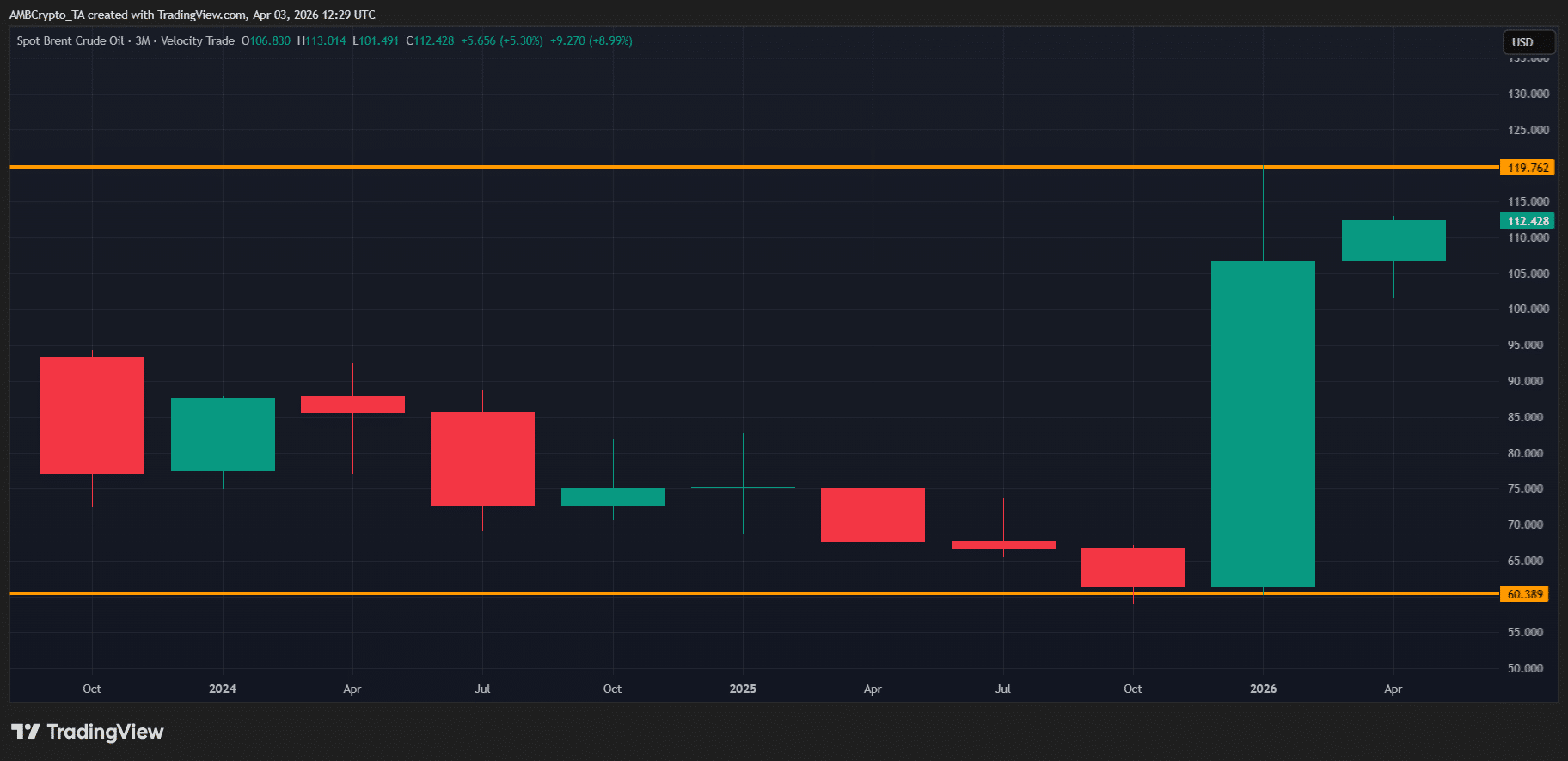
Task: Click the closing value C112.428 in header
Action: pos(430,40)
